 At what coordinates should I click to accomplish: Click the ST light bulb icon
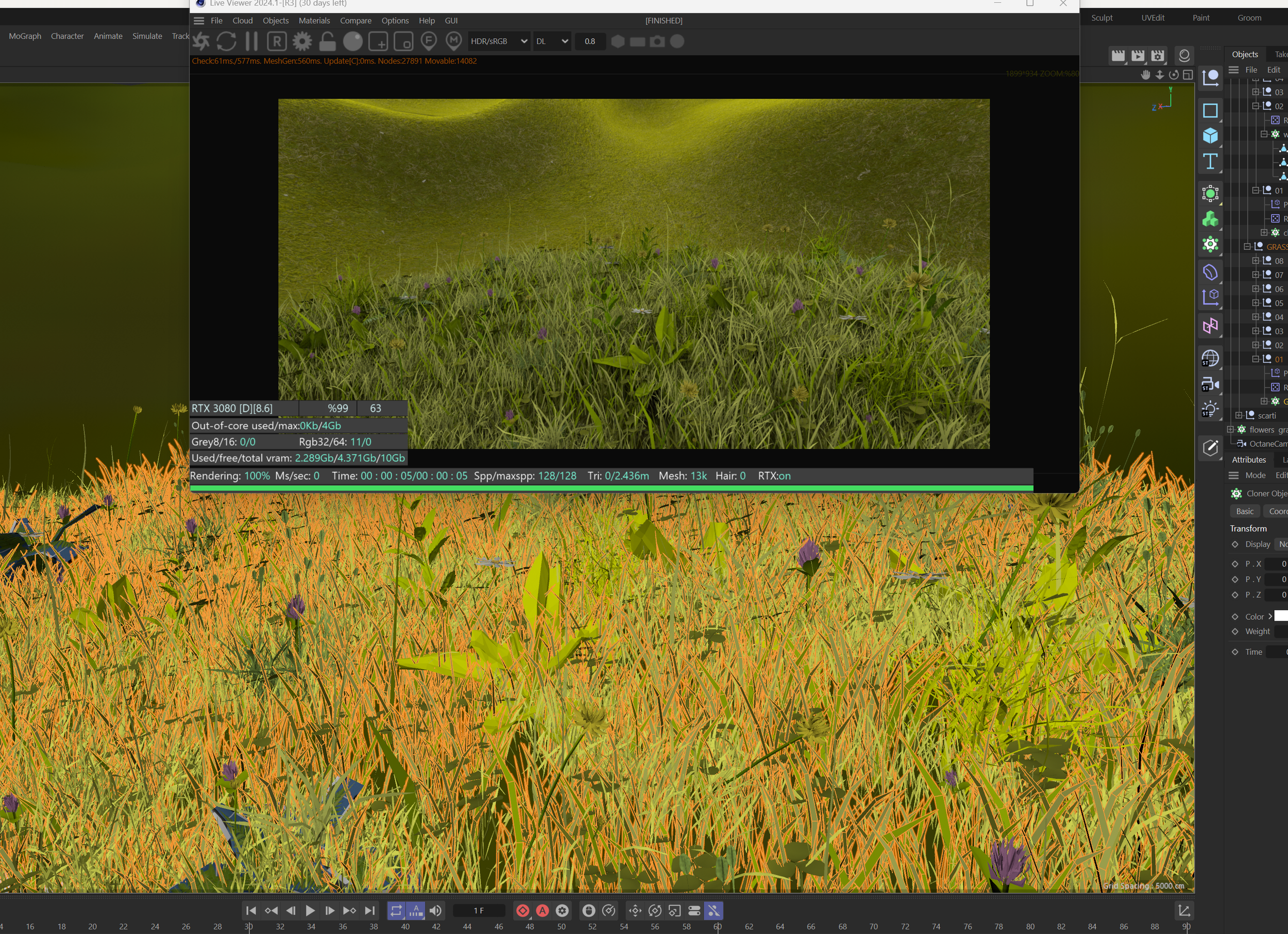1210,410
